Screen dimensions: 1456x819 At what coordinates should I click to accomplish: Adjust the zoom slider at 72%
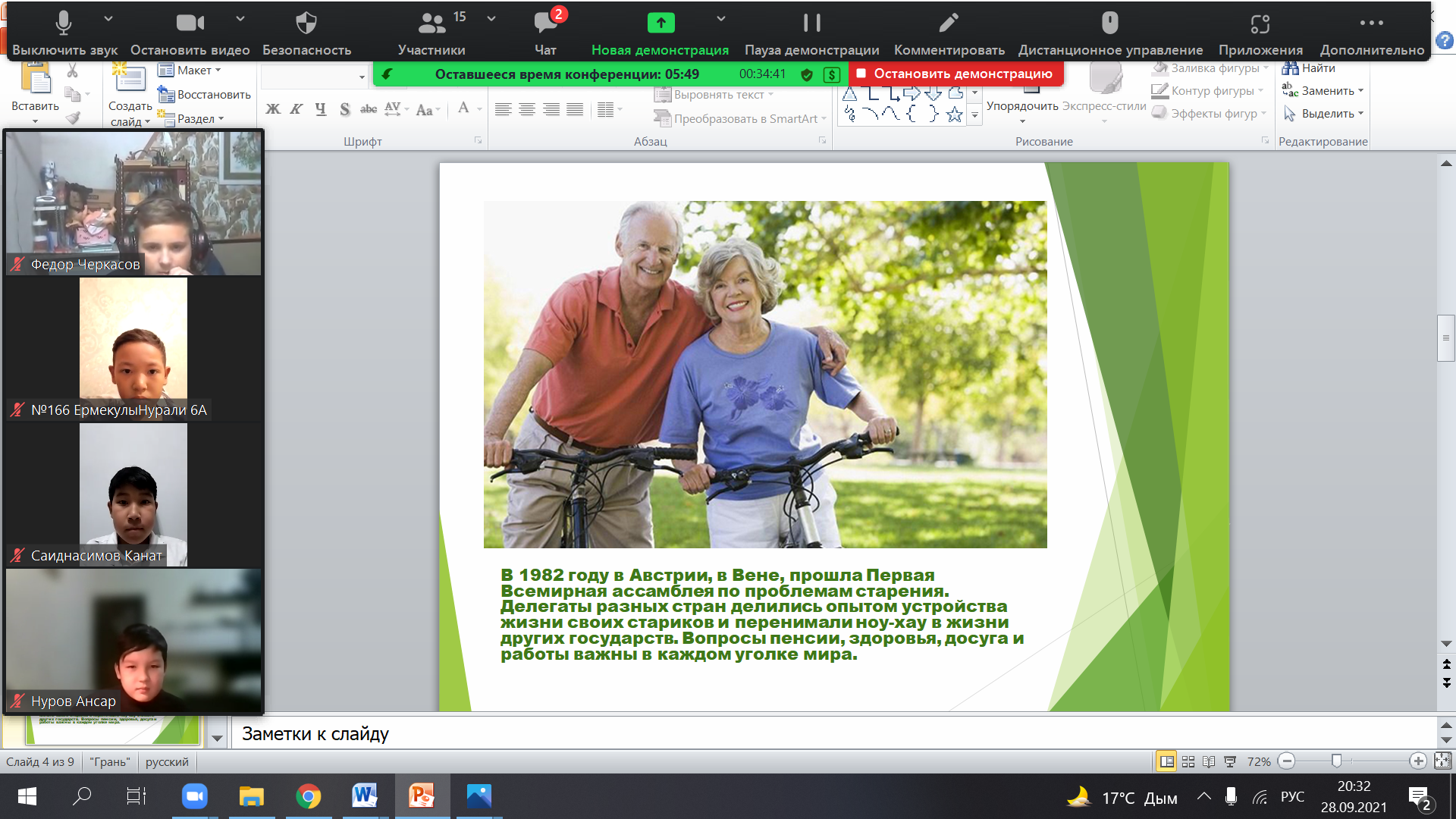coord(1336,761)
